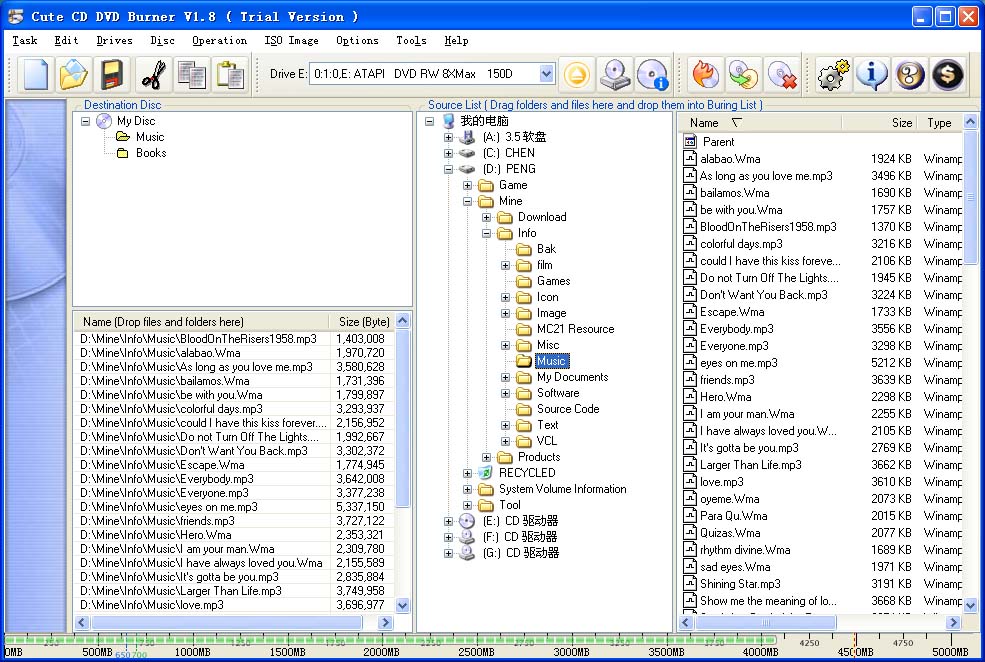The width and height of the screenshot is (985, 662).
Task: Open the Disc menu
Action: (163, 41)
